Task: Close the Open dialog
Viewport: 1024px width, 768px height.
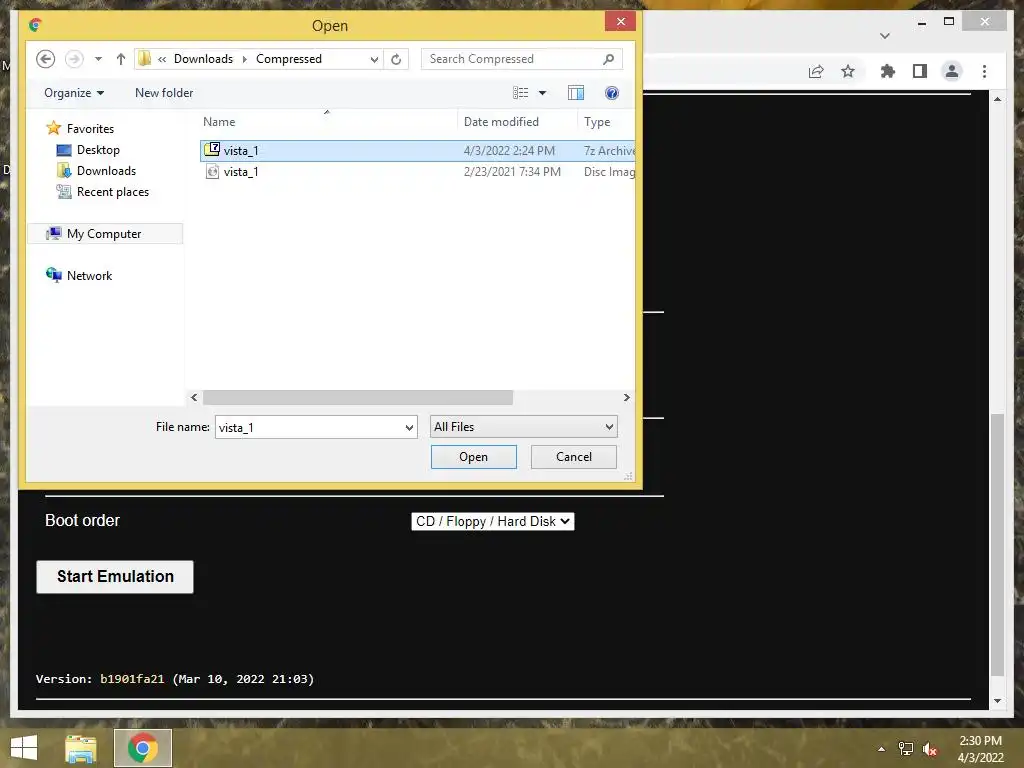Action: (x=620, y=22)
